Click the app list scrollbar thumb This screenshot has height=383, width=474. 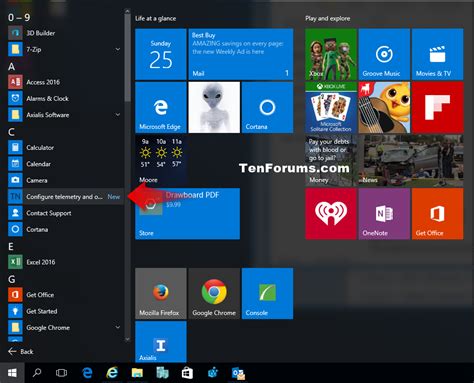click(127, 58)
